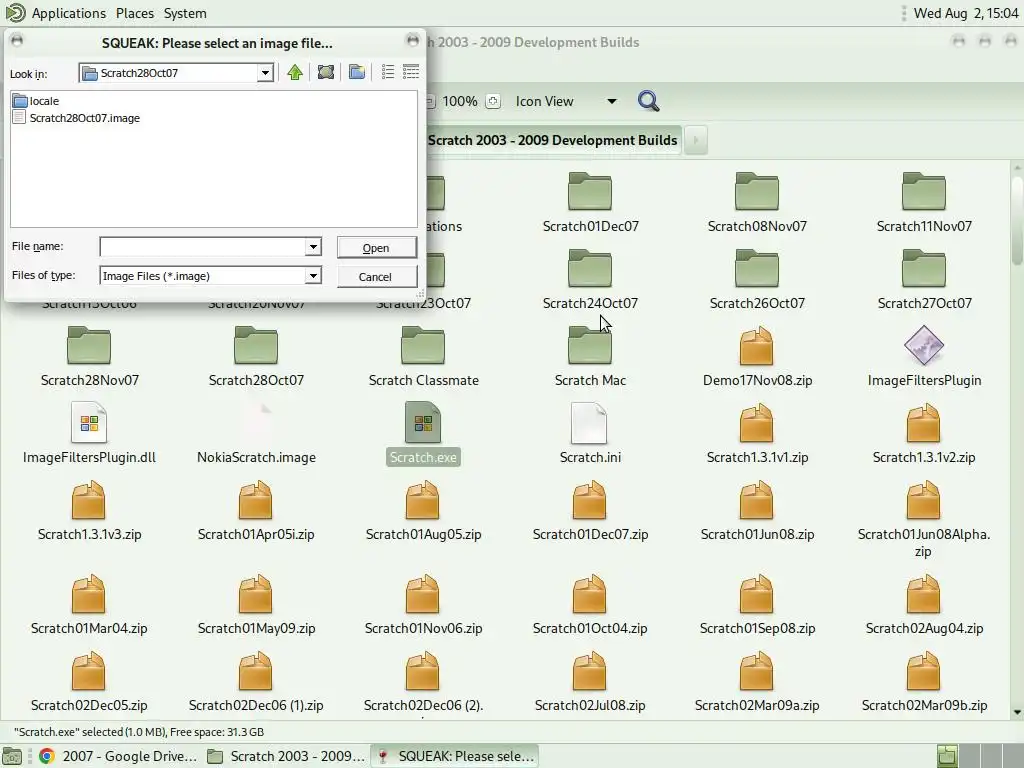Click the desktop icon in the SQUEAK dialog

pyautogui.click(x=325, y=72)
